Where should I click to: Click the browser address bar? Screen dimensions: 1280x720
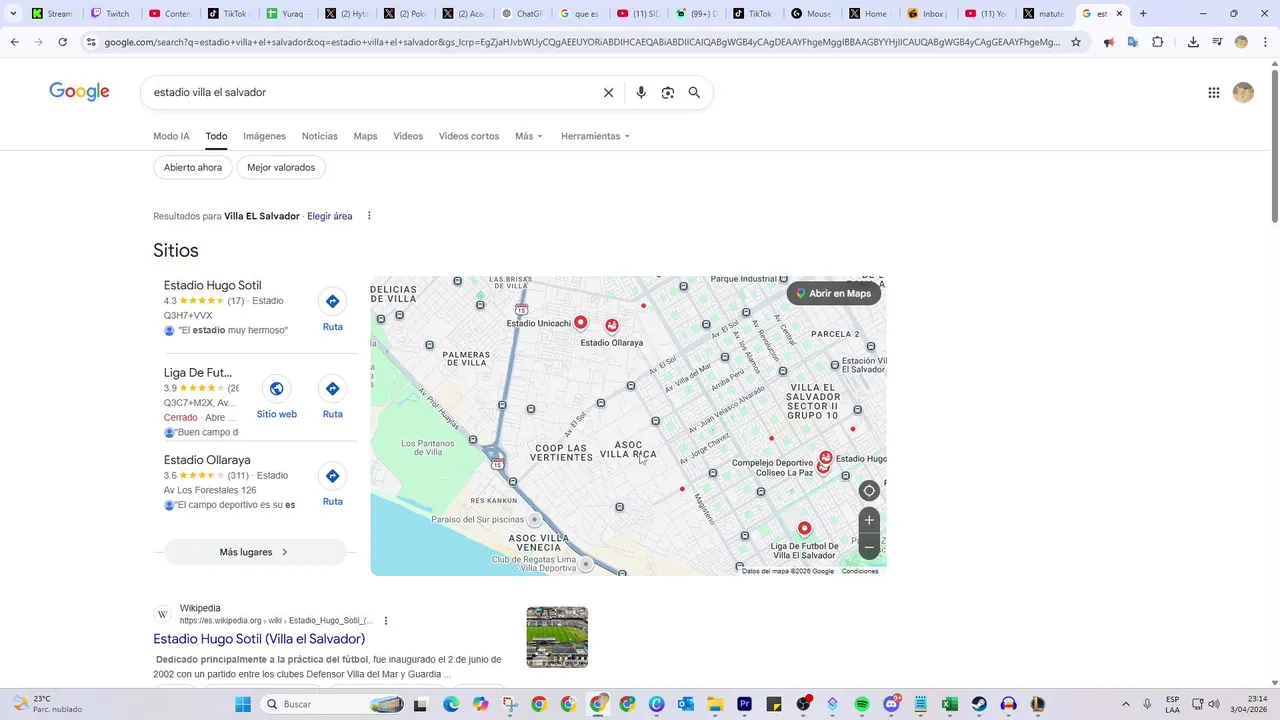[x=580, y=42]
